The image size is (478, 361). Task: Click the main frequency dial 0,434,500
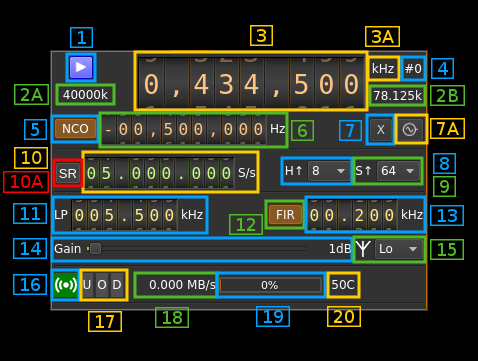(x=251, y=83)
